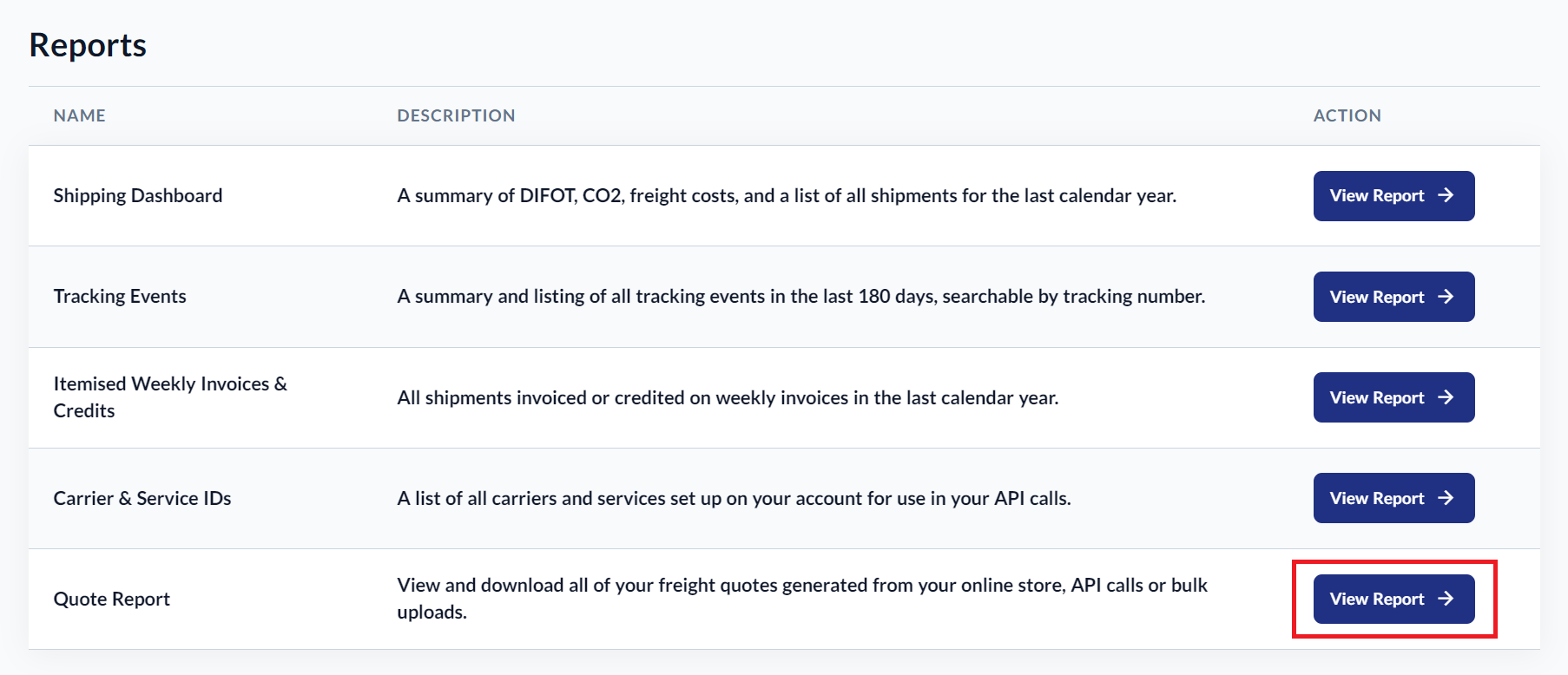Select the Carrier & Service IDs name
This screenshot has height=675, width=1568.
(x=142, y=498)
